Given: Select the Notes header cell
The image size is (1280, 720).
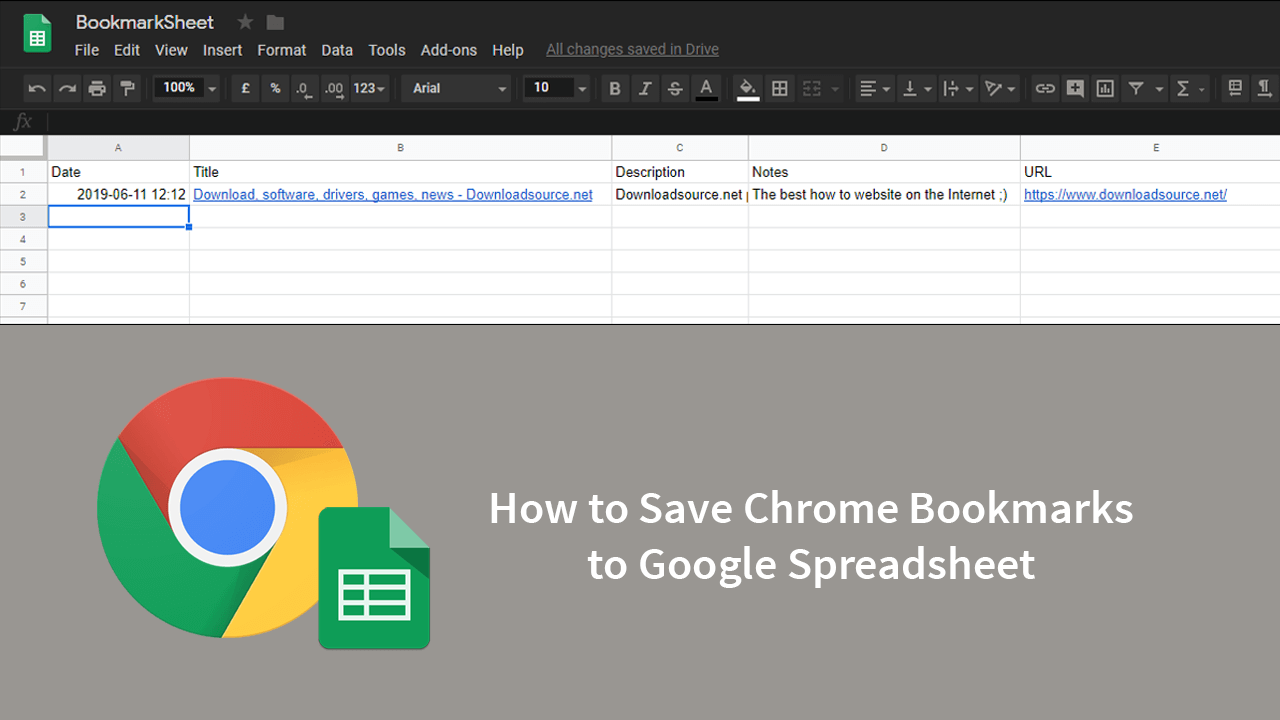Looking at the screenshot, I should coord(884,172).
